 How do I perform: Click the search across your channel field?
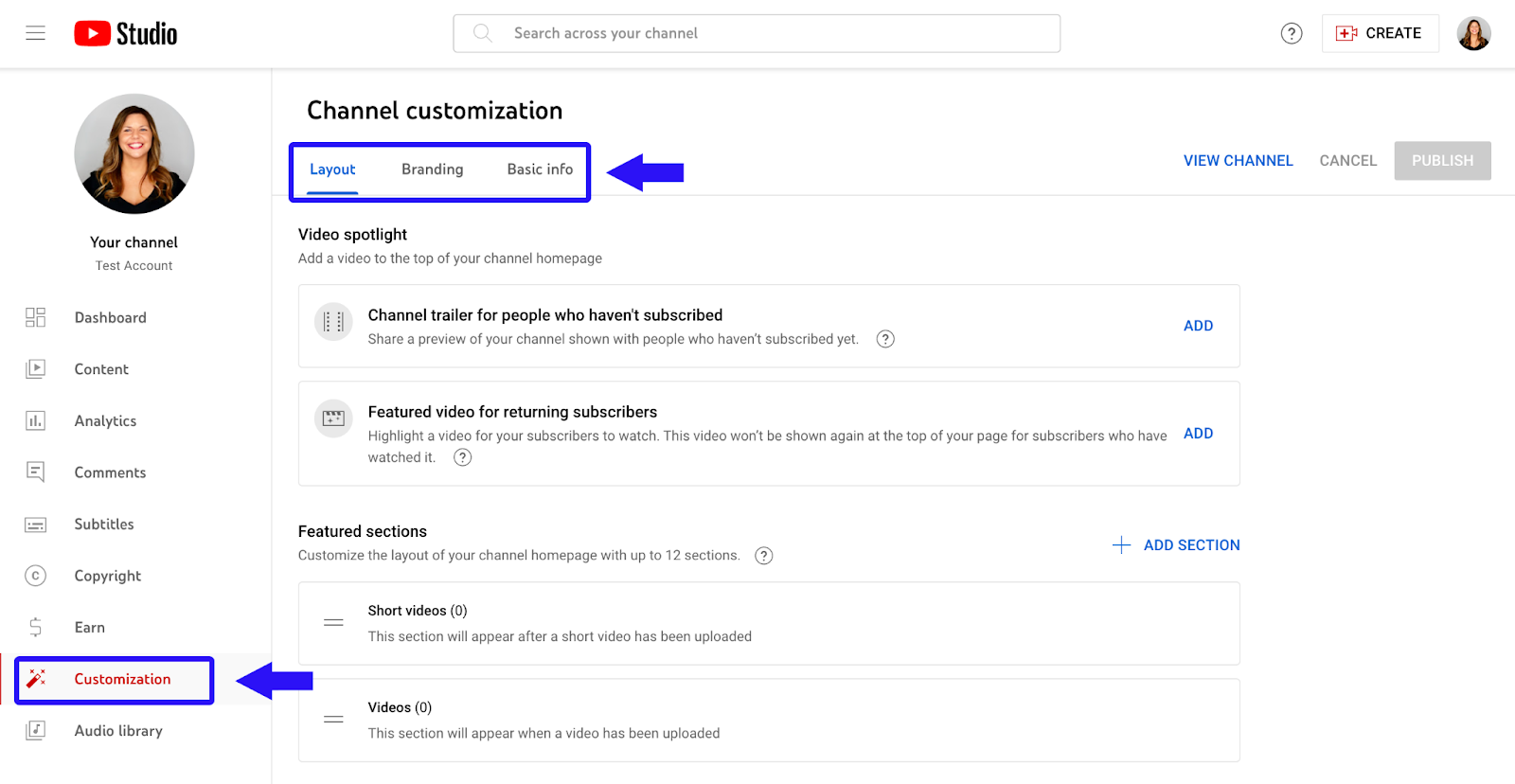(x=757, y=33)
